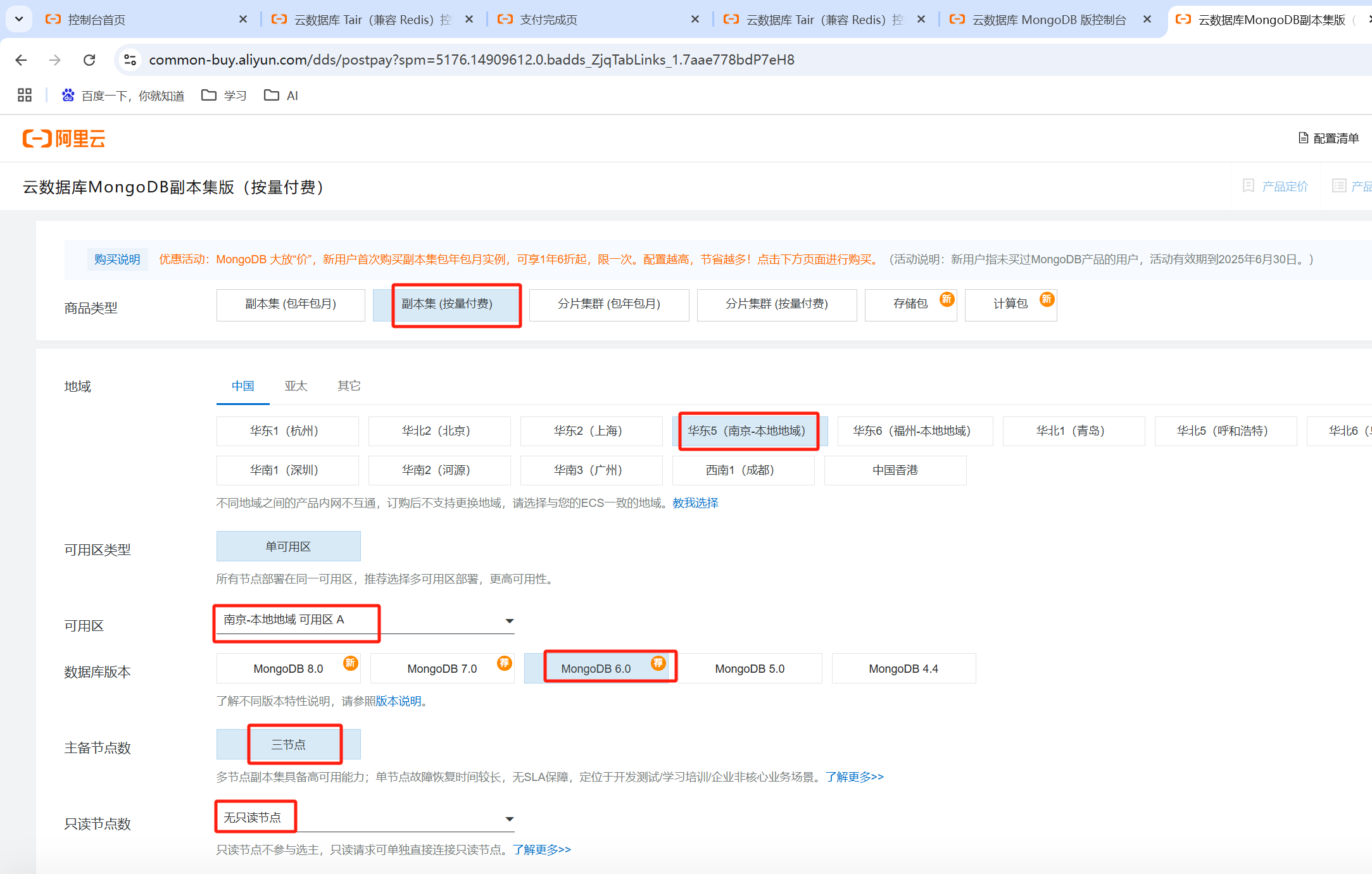Choose region 华东1（杭州）
This screenshot has height=874, width=1372.
point(287,431)
